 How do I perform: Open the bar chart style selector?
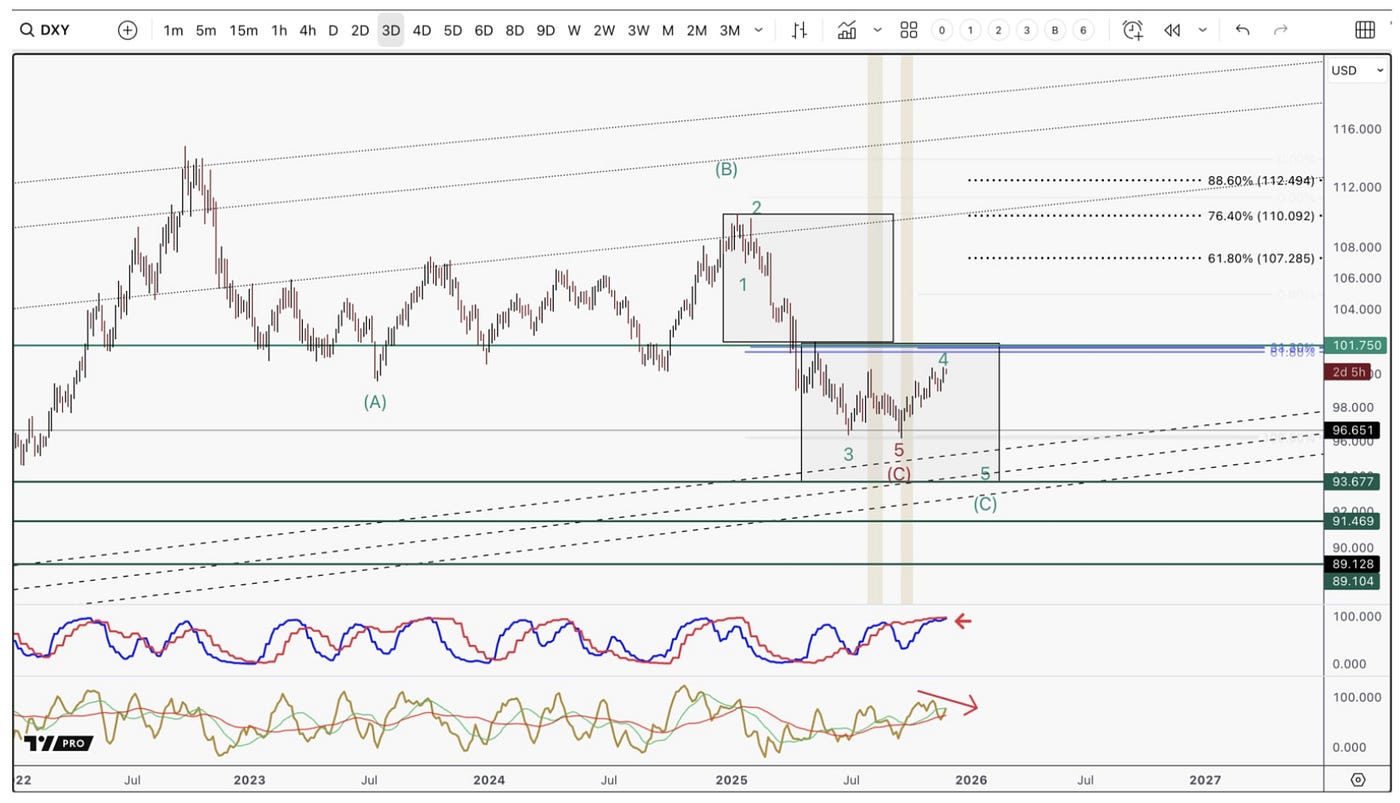[x=799, y=30]
